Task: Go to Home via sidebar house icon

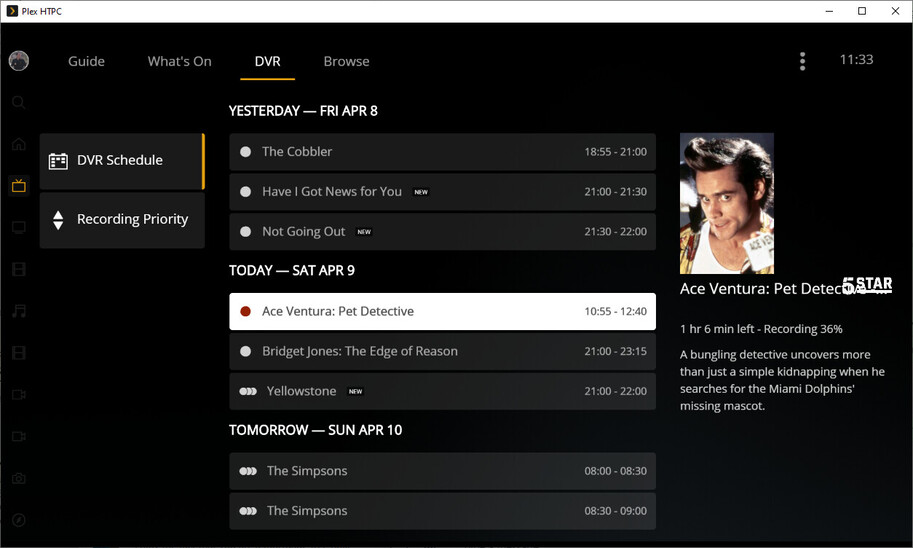Action: (x=19, y=144)
